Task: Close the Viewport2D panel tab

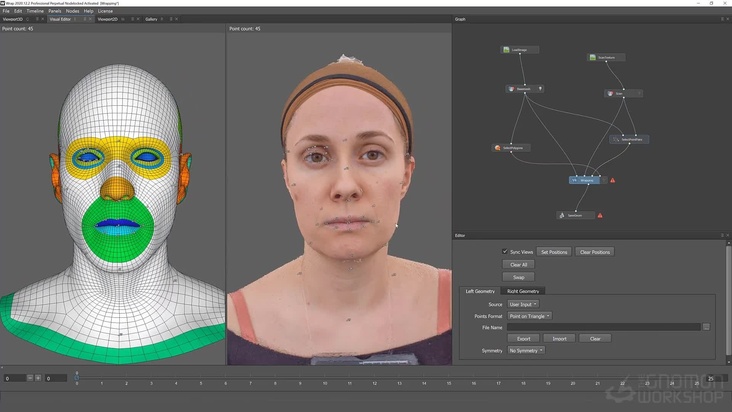Action: pyautogui.click(x=138, y=19)
